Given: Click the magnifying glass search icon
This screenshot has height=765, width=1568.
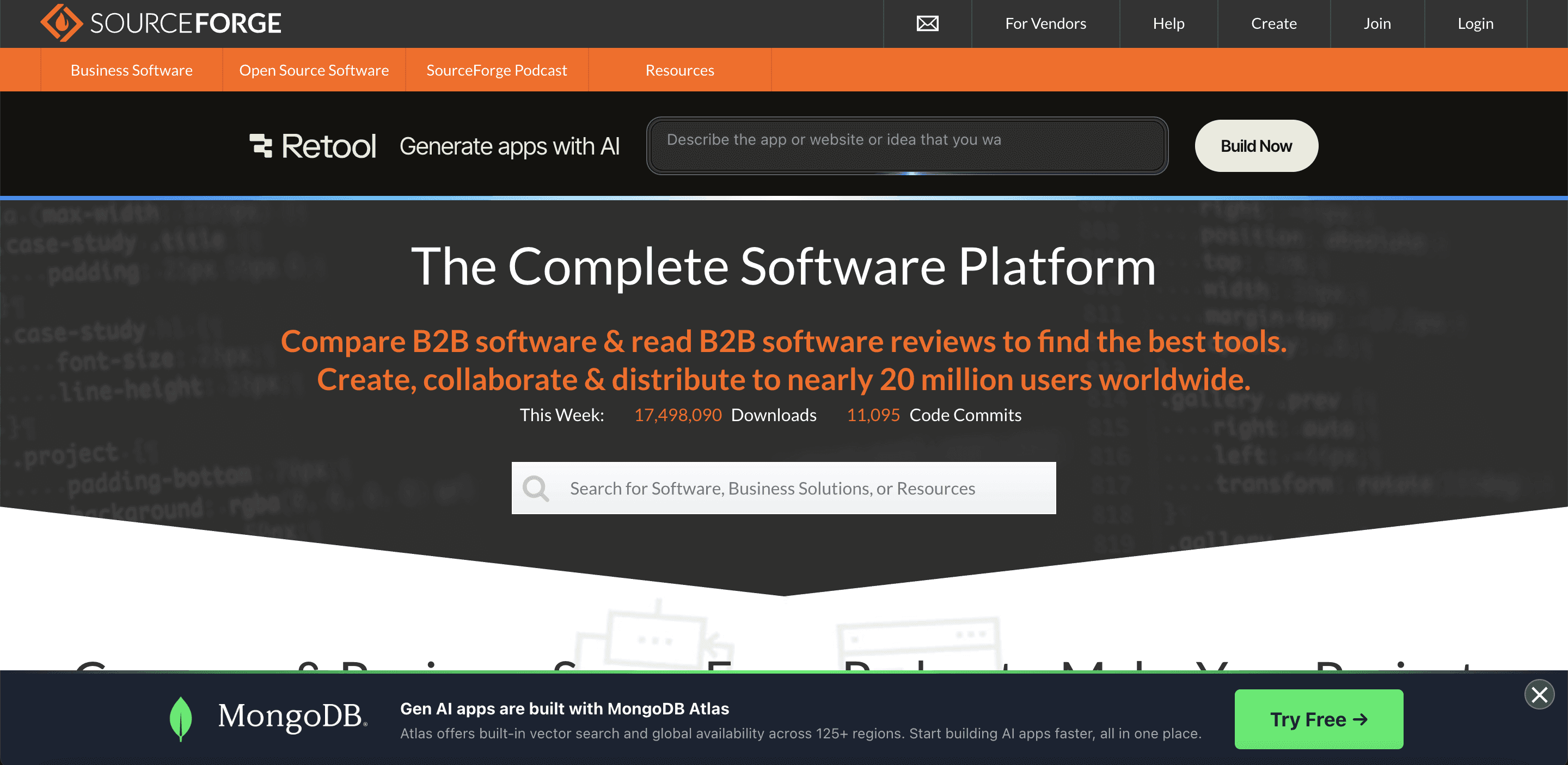Looking at the screenshot, I should (536, 488).
